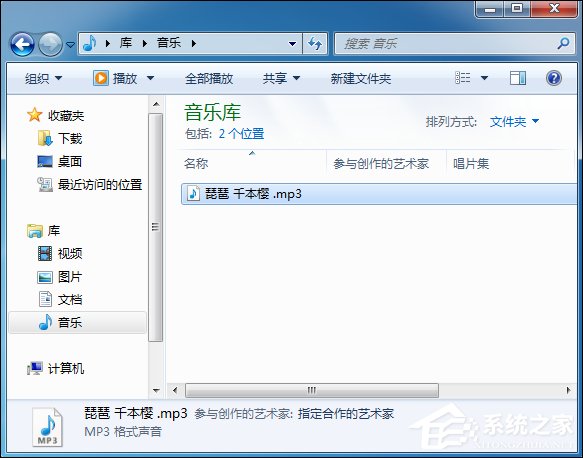This screenshot has width=583, height=458.
Task: Select 收藏夹 in the navigation pane
Action: tap(66, 116)
